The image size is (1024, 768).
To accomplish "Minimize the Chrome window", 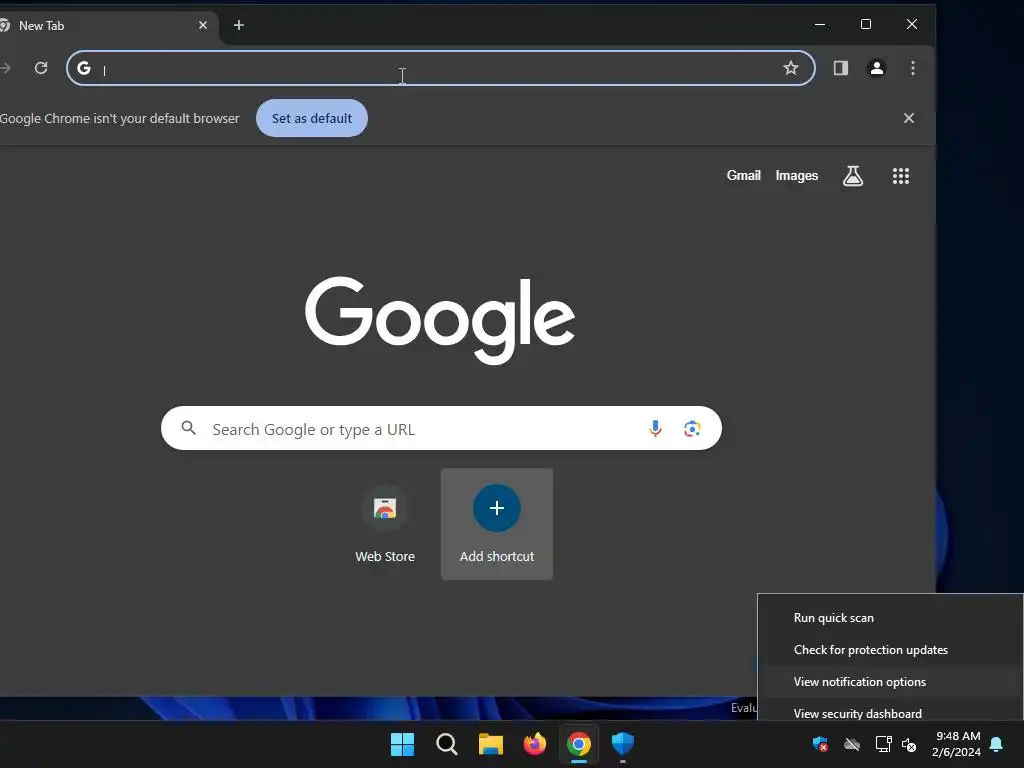I will [x=820, y=24].
